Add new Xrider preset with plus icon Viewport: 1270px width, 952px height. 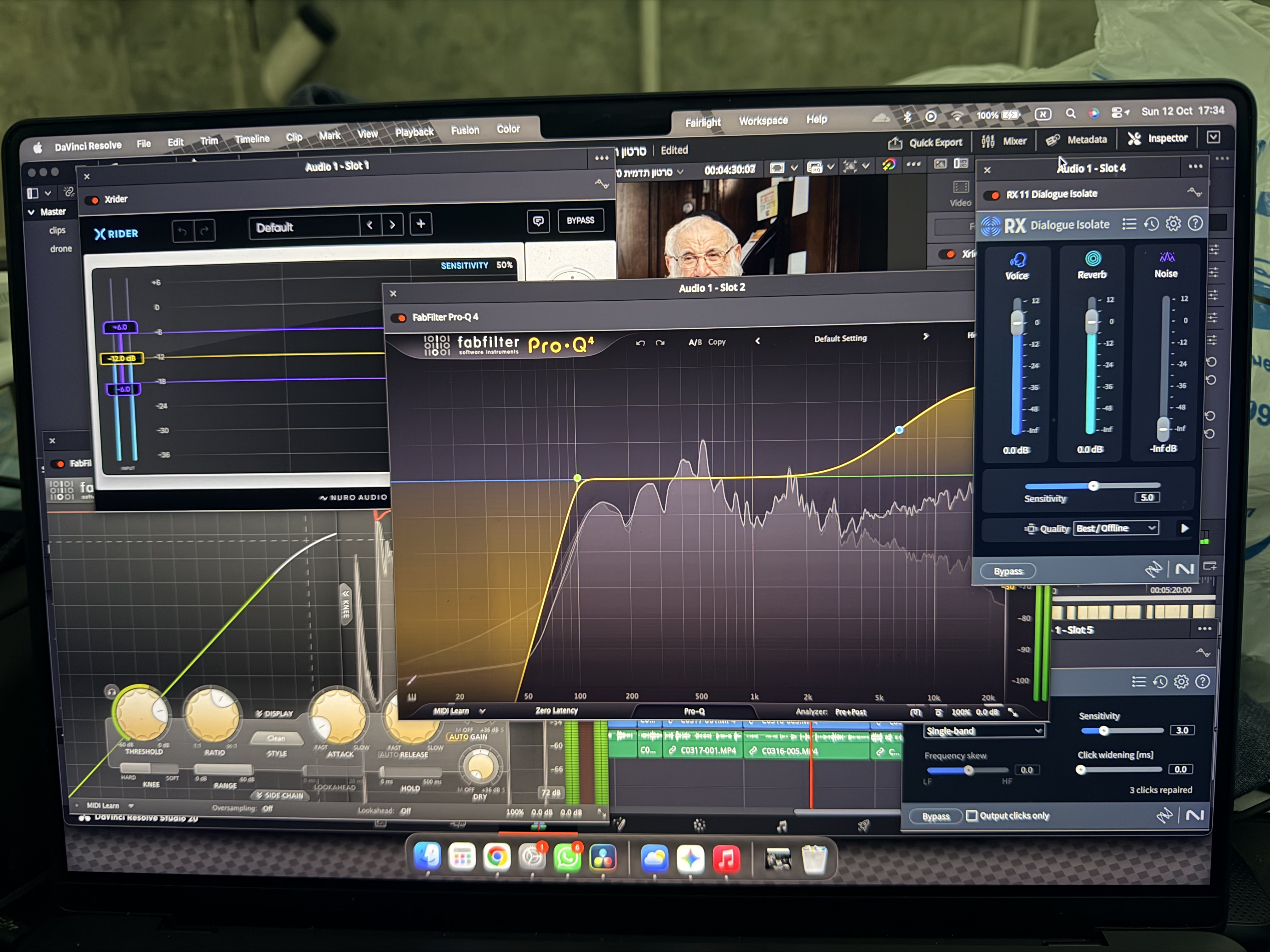click(x=420, y=223)
